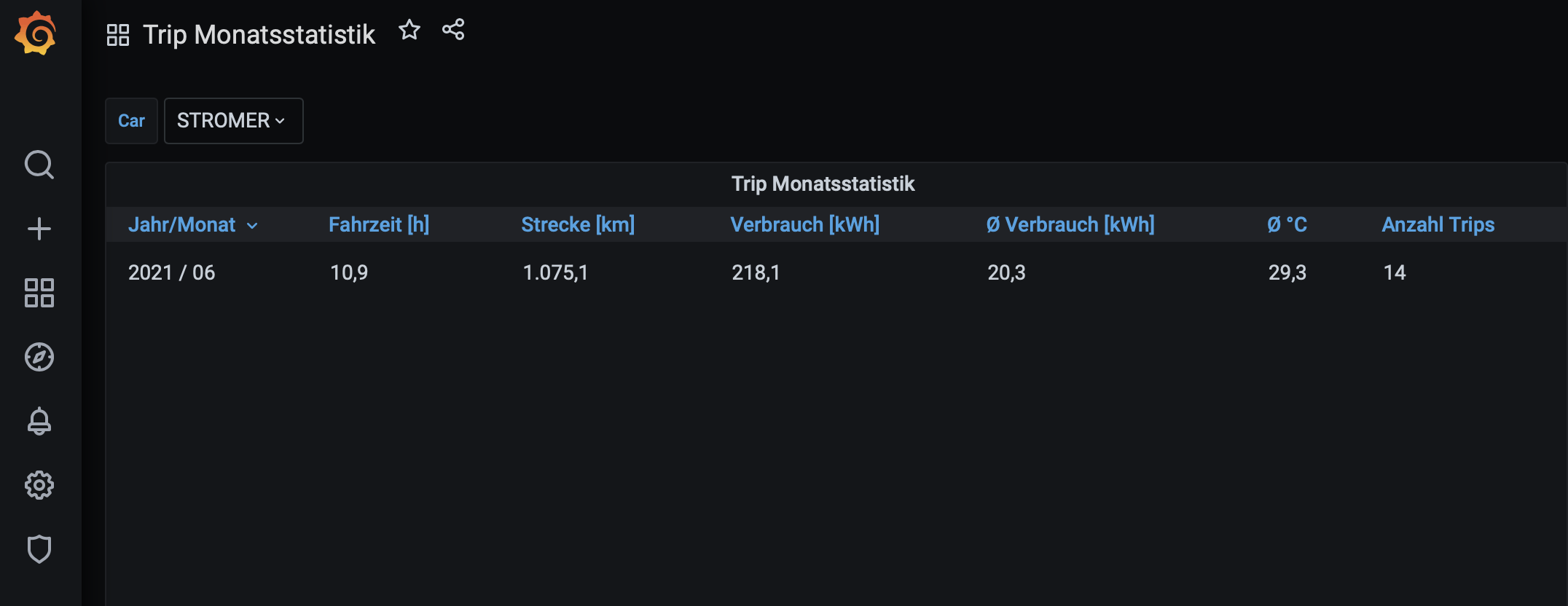Click the 2021 / 06 table cell

pos(172,272)
